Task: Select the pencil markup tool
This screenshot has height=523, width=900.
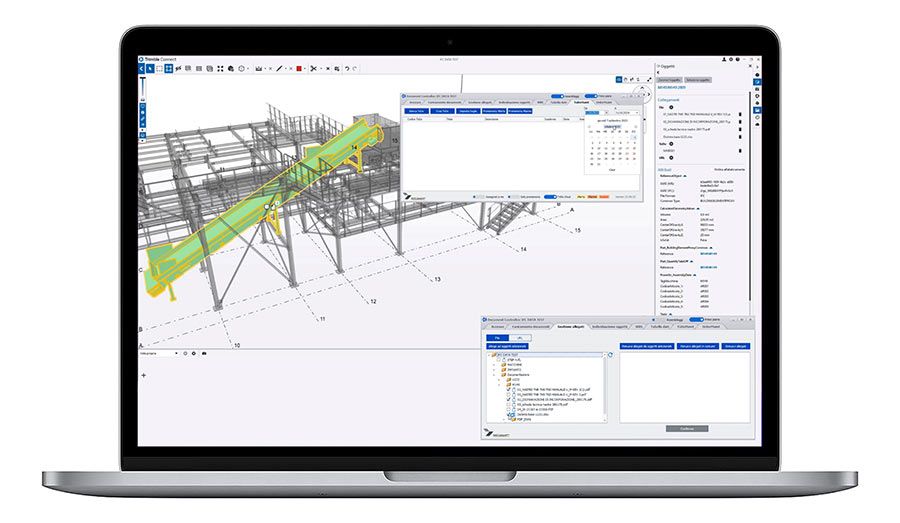Action: pyautogui.click(x=279, y=68)
